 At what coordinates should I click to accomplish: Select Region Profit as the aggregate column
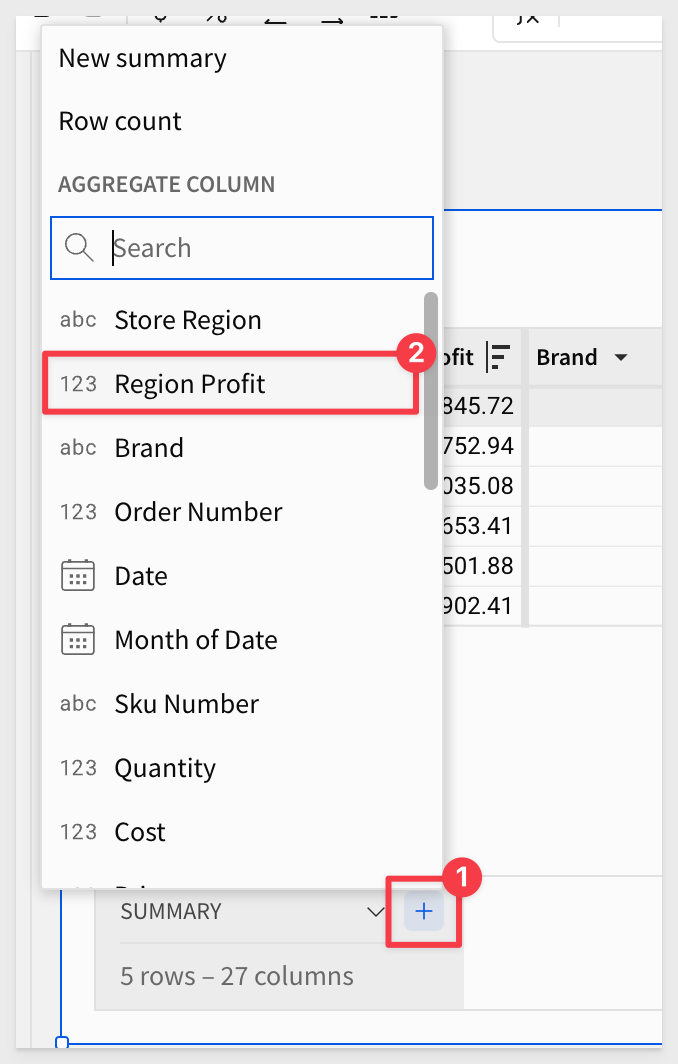[230, 384]
